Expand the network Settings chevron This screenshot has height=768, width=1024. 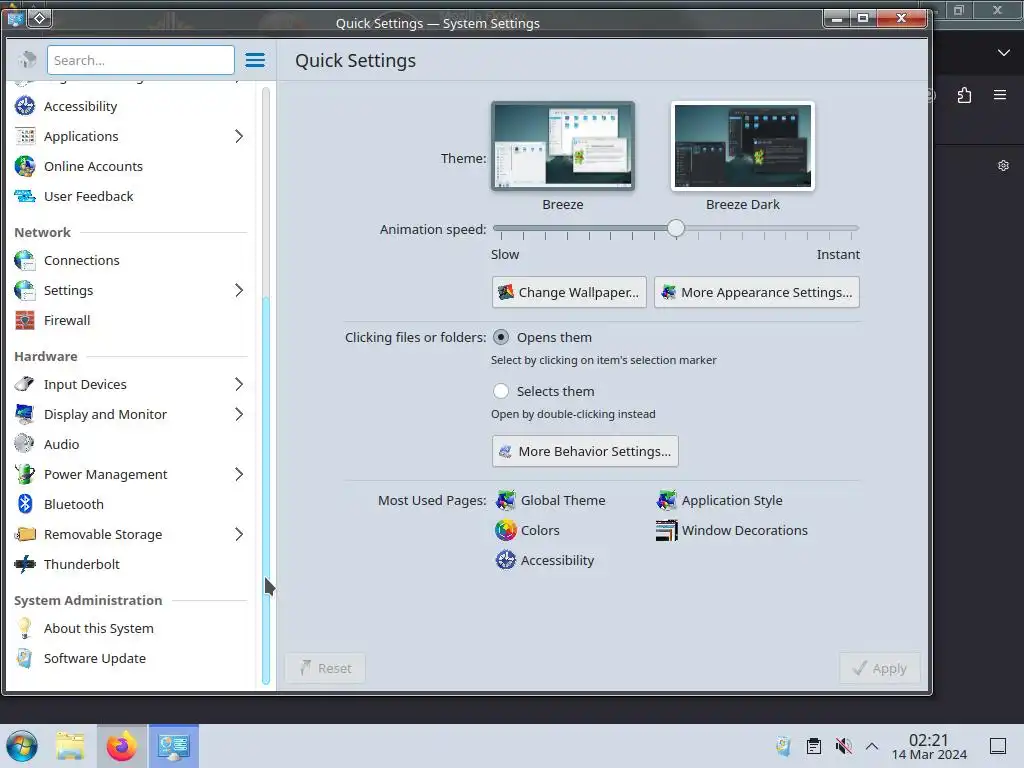(x=239, y=290)
